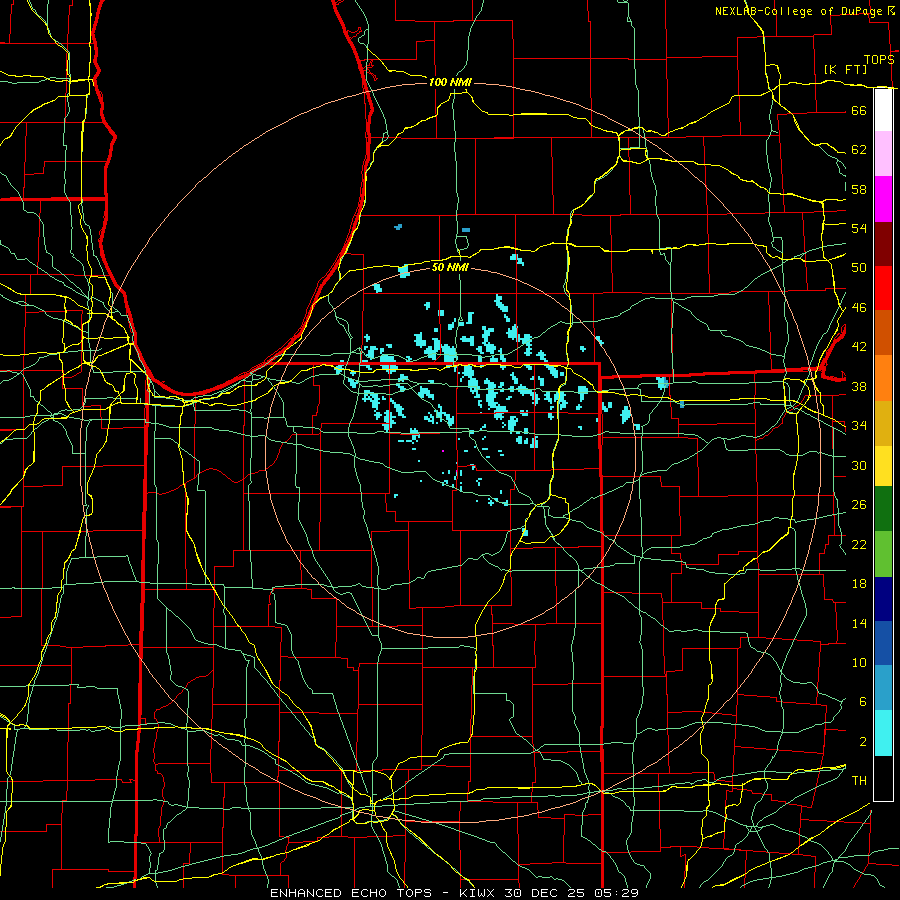Click the medium blue swatch beside 10
Image resolution: width=900 pixels, height=900 pixels.
click(x=883, y=643)
